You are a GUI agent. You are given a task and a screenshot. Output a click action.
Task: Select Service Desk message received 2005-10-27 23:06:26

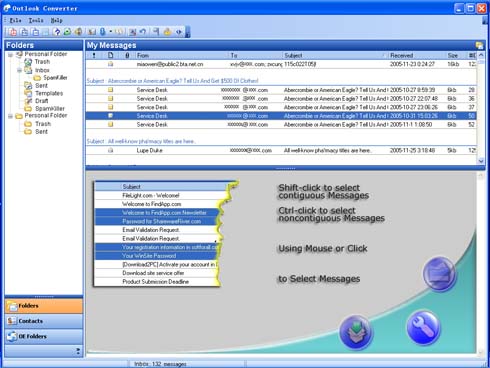coord(281,107)
